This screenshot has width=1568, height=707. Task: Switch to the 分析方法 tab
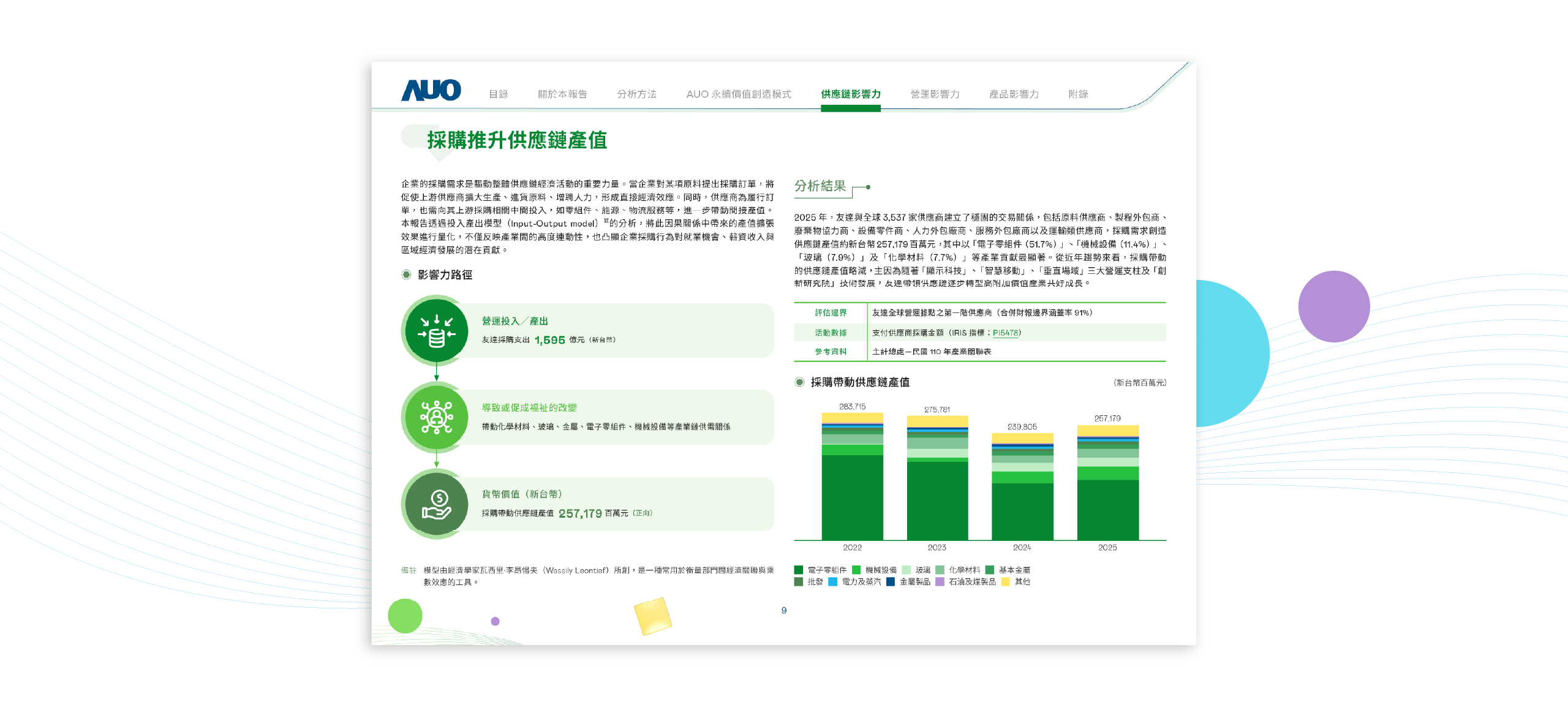[636, 94]
